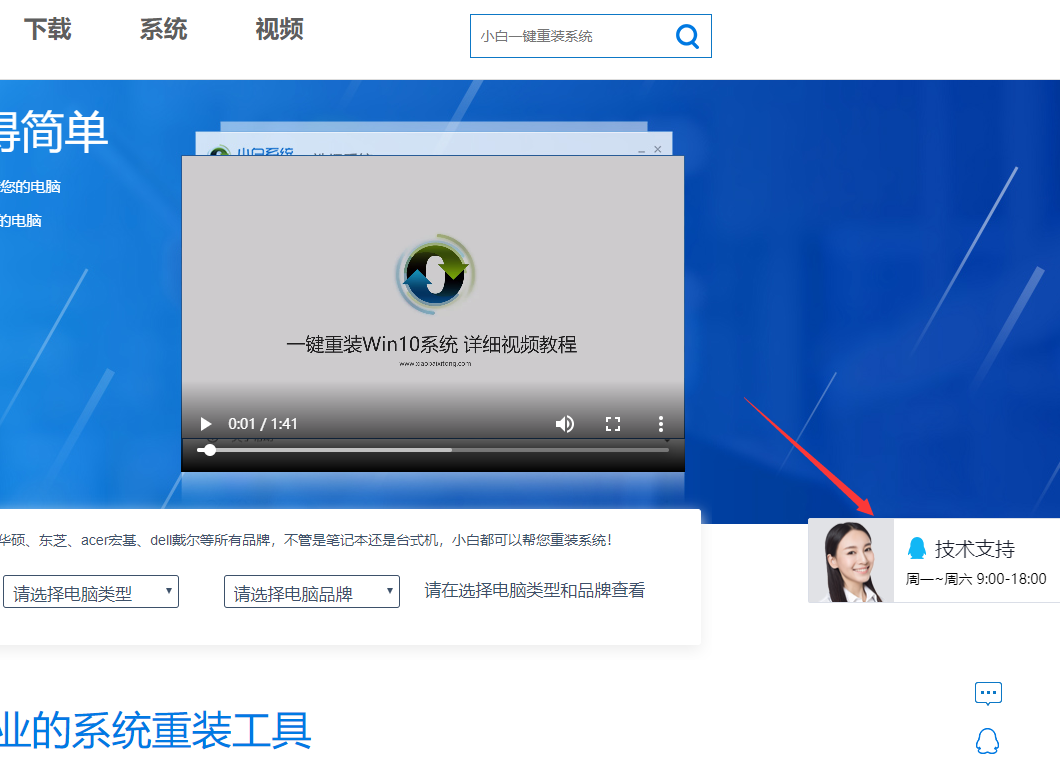Viewport: 1060px width, 758px height.
Task: Select the 系统 navigation item
Action: pyautogui.click(x=163, y=29)
